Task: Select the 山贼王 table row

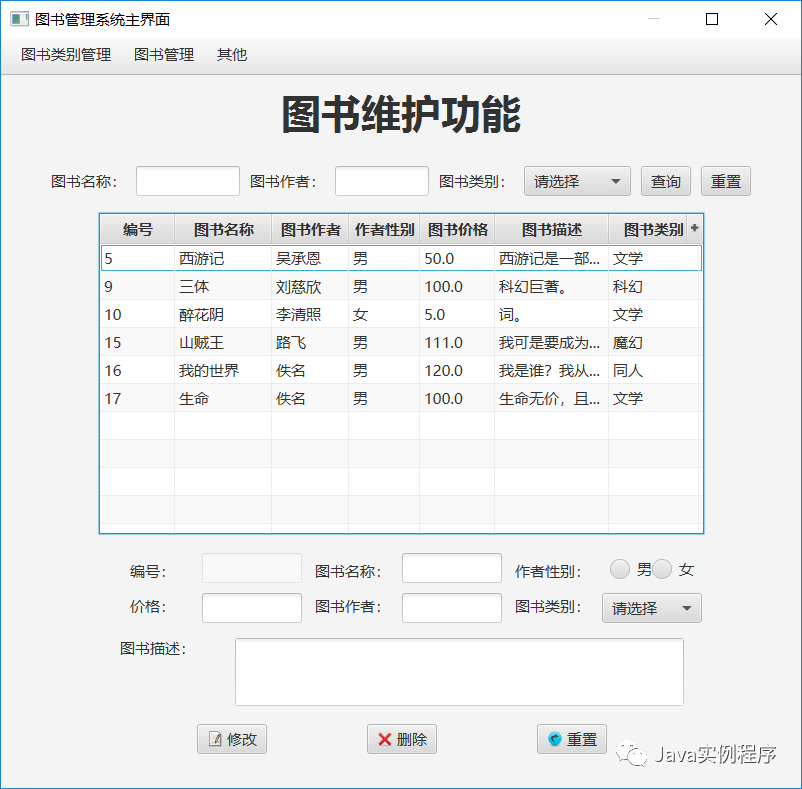Action: click(x=401, y=343)
